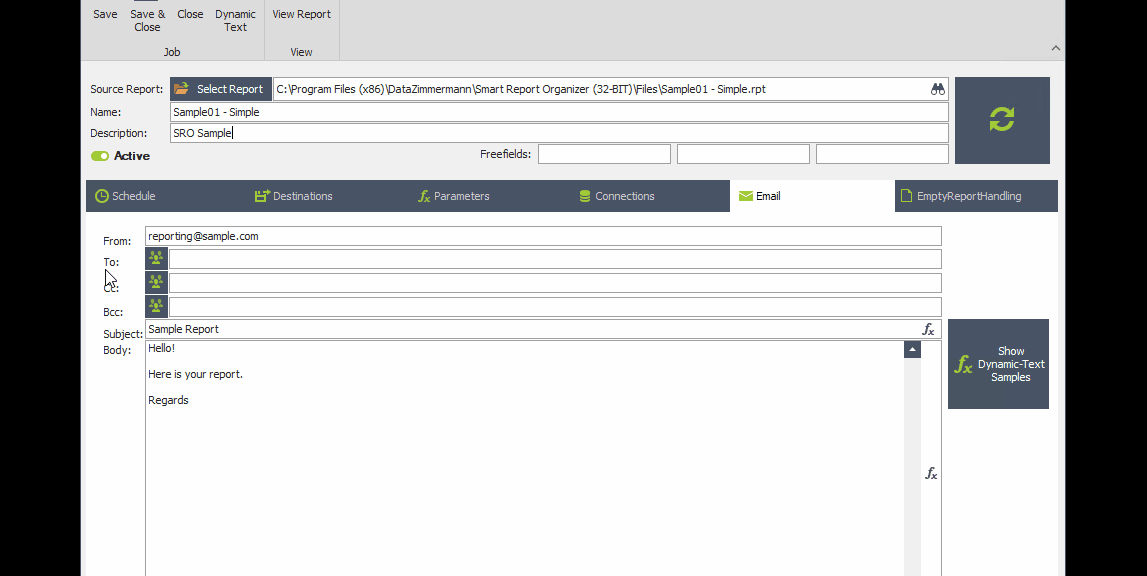Click the fx icon beside the Subject field

coord(929,329)
